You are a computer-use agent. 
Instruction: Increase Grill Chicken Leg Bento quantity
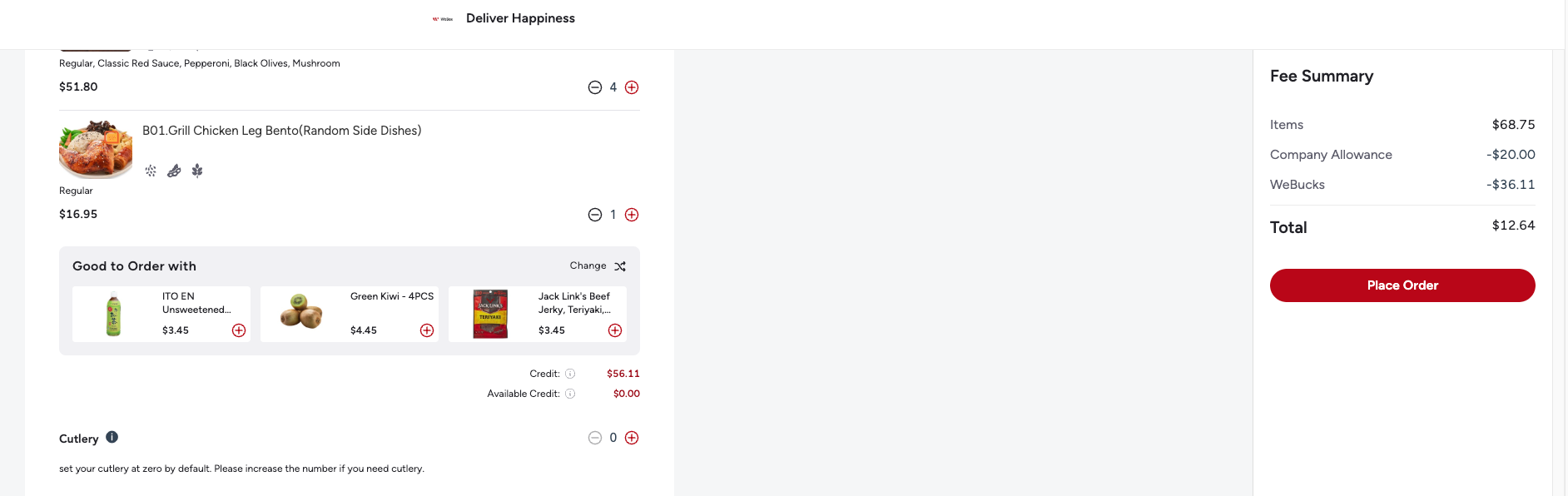(632, 215)
